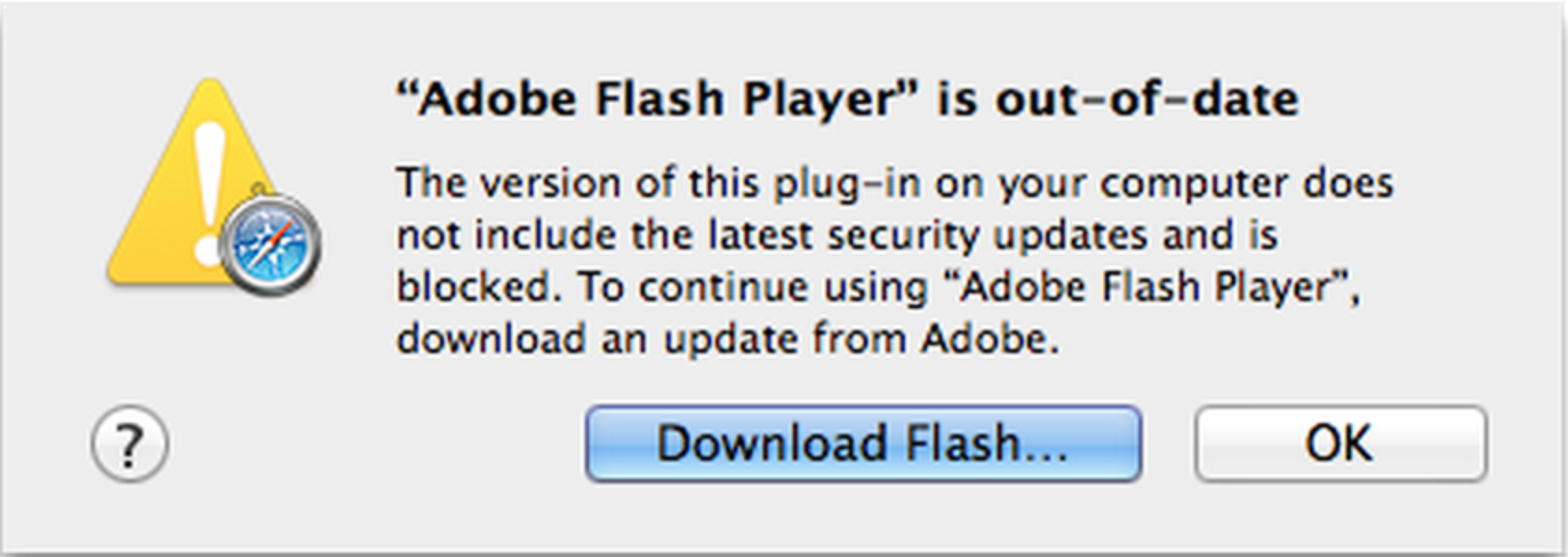Click the word "blocked" in message
Viewport: 1568px width, 557px height.
(476, 287)
